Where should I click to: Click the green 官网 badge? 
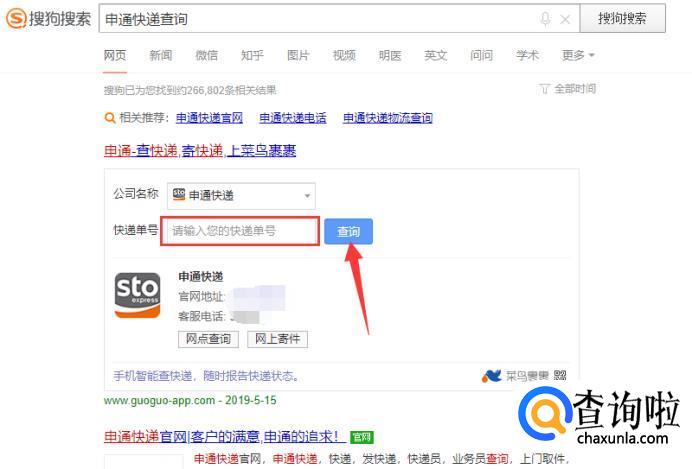tap(362, 437)
